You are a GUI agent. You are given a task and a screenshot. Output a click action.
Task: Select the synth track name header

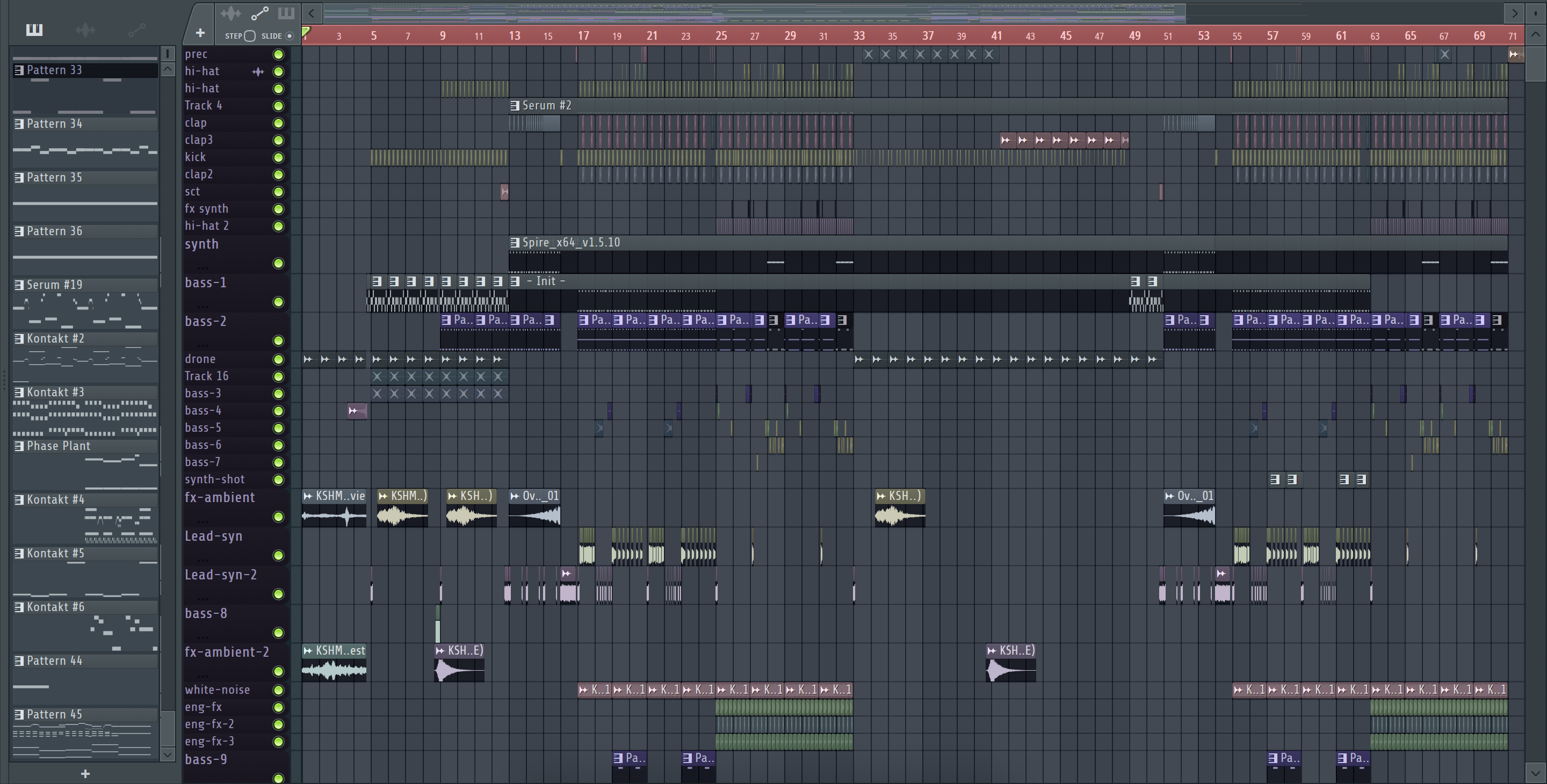(202, 244)
